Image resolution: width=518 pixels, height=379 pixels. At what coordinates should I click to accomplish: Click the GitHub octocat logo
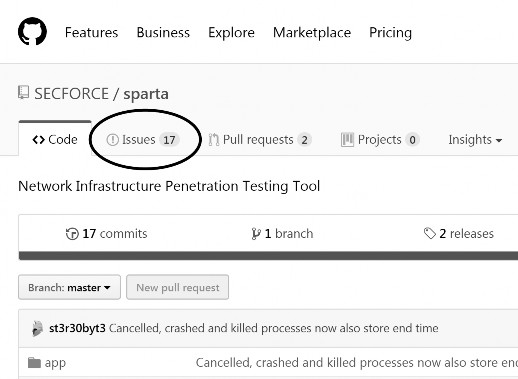[x=32, y=32]
